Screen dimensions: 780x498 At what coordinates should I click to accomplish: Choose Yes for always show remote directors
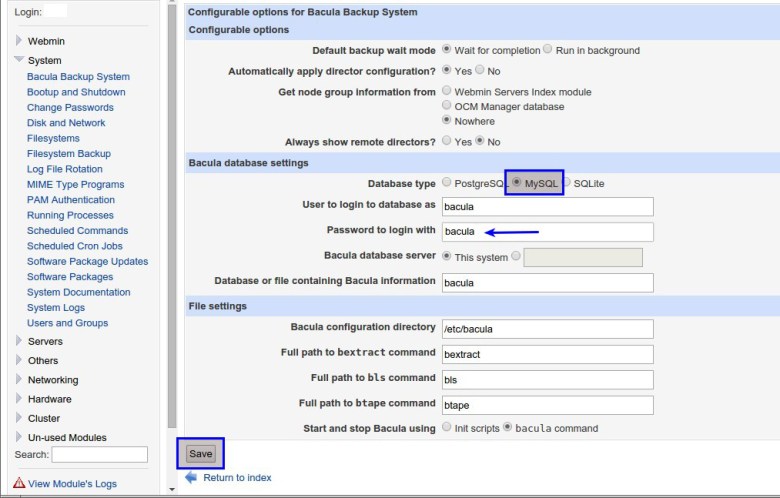(x=446, y=140)
